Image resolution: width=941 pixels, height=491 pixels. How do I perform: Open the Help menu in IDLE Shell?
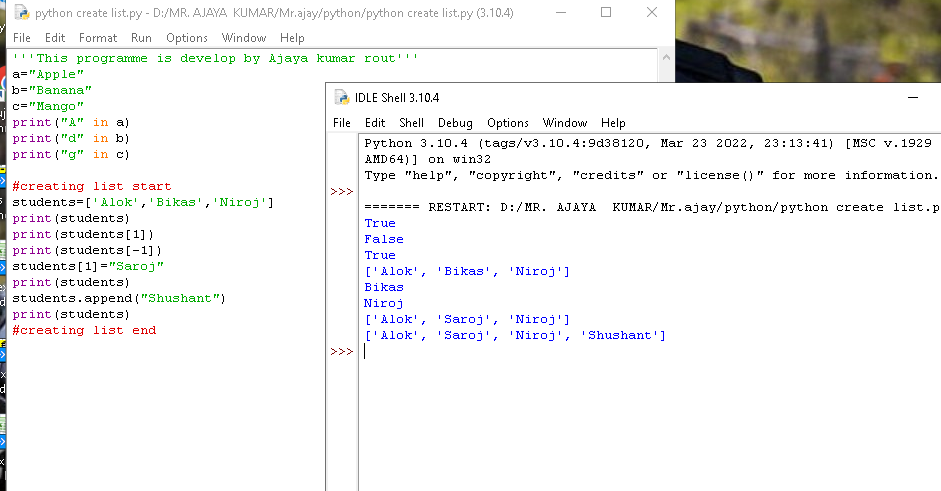613,123
